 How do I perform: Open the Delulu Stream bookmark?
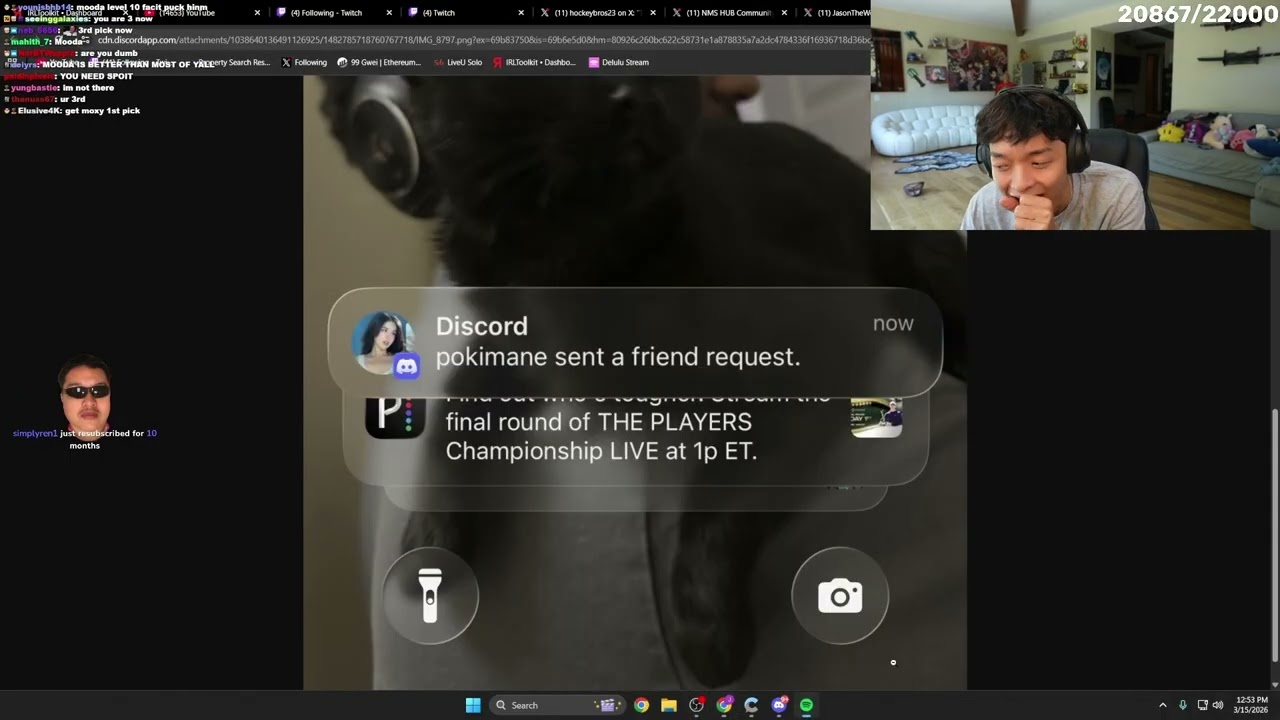619,62
